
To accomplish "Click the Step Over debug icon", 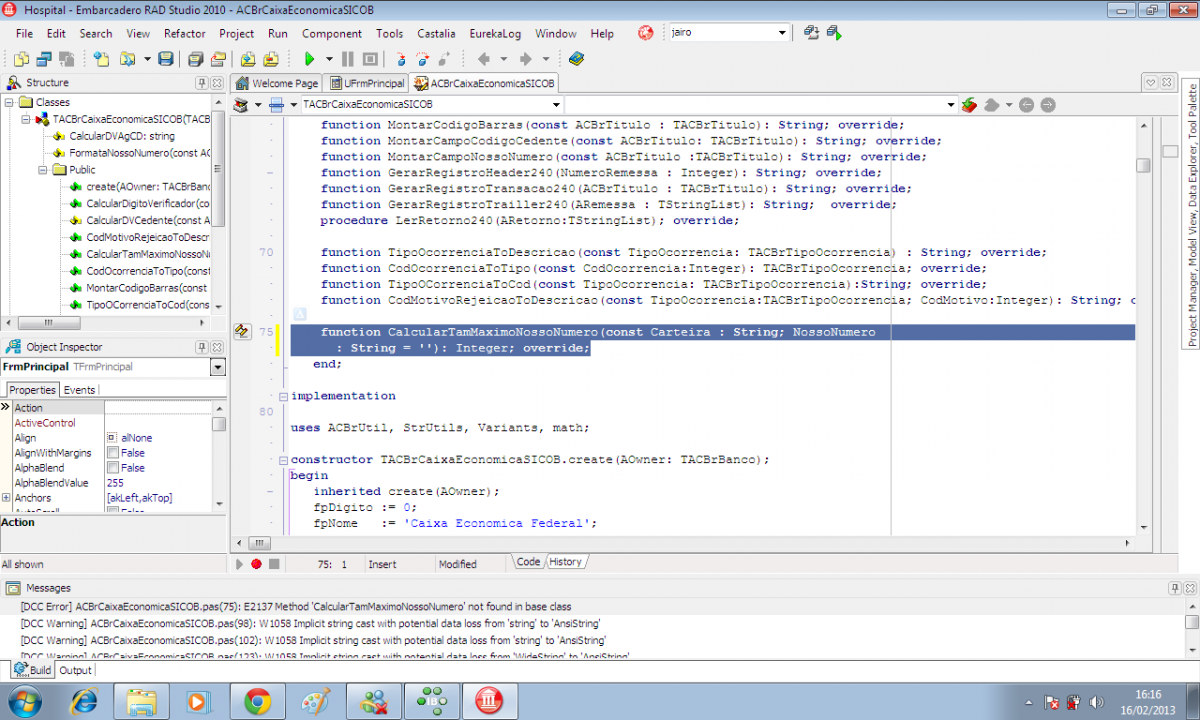I will (x=423, y=59).
